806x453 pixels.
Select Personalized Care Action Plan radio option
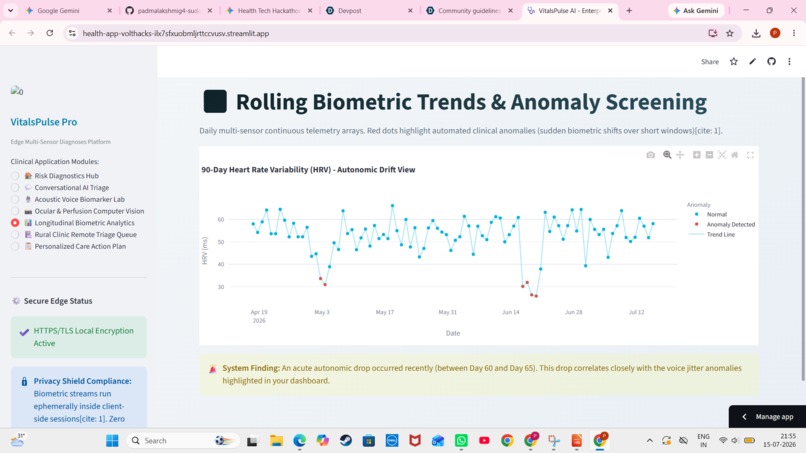(68, 246)
